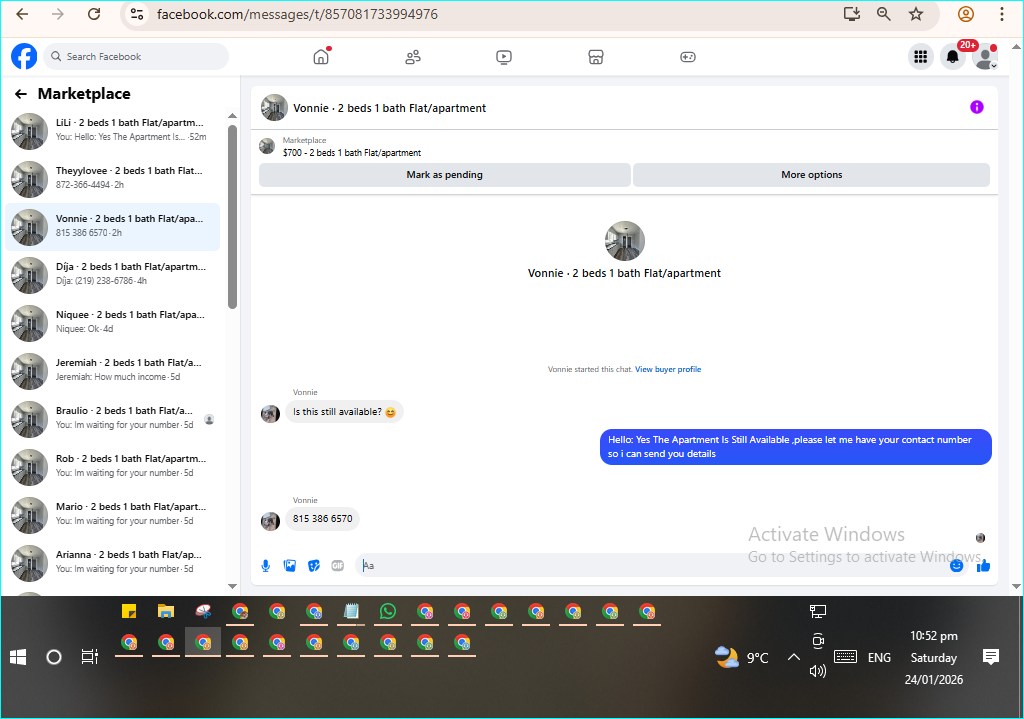Open View buyer profile link
The image size is (1024, 719).
click(668, 370)
